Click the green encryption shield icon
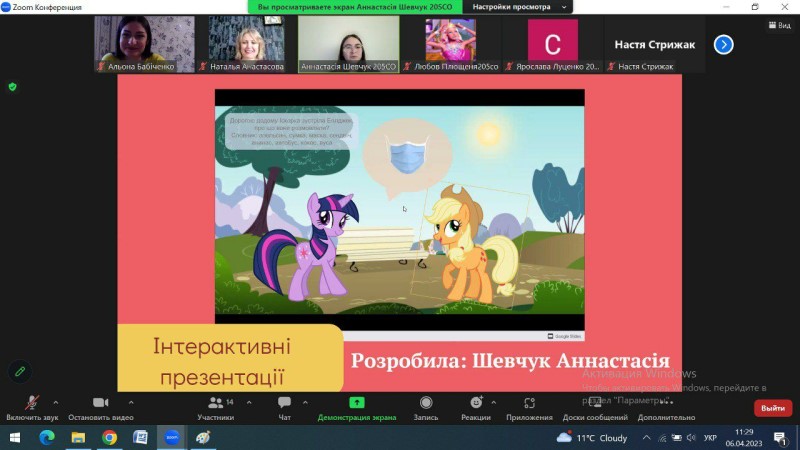 (13, 87)
